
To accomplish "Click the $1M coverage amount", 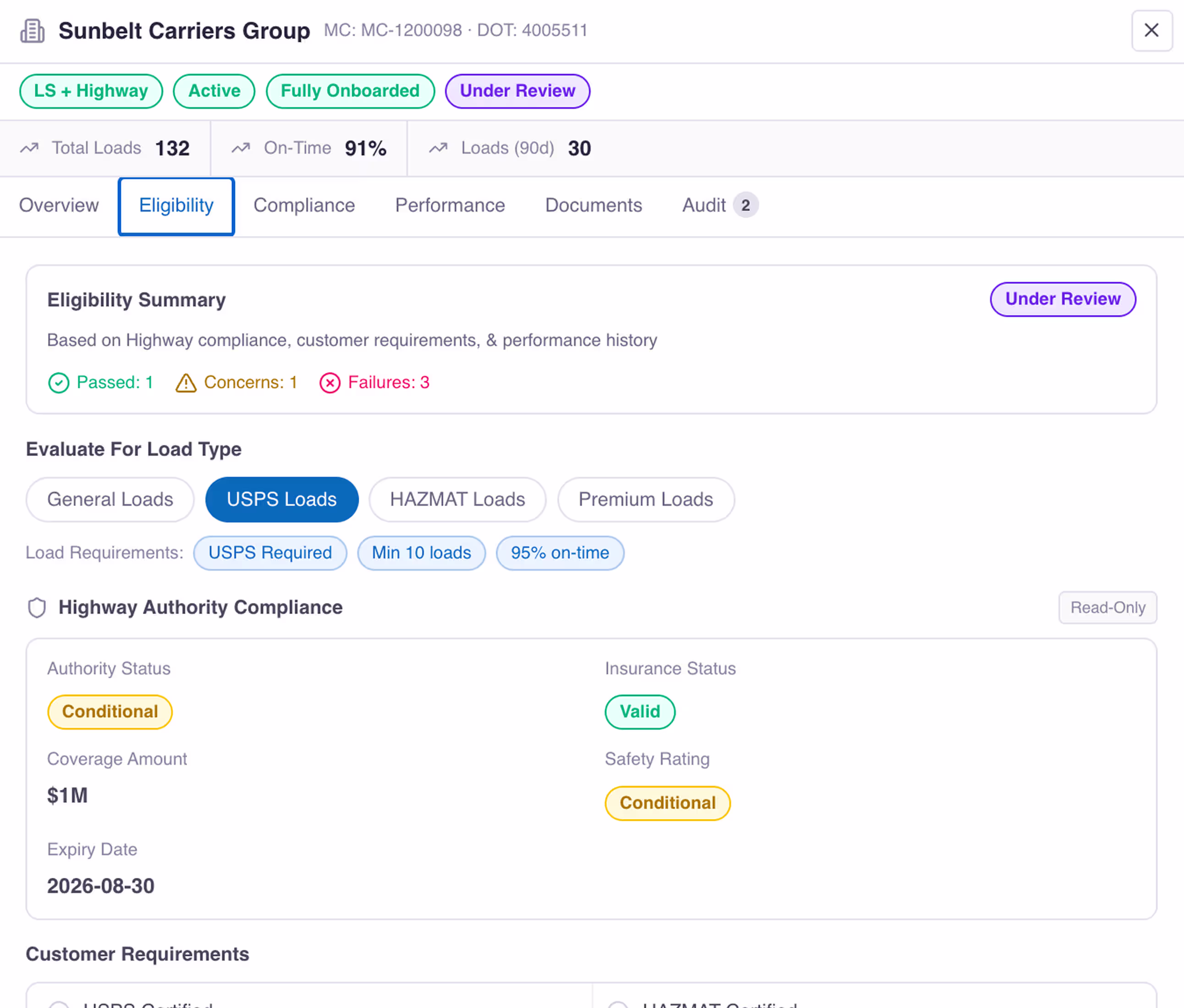I will (x=67, y=795).
